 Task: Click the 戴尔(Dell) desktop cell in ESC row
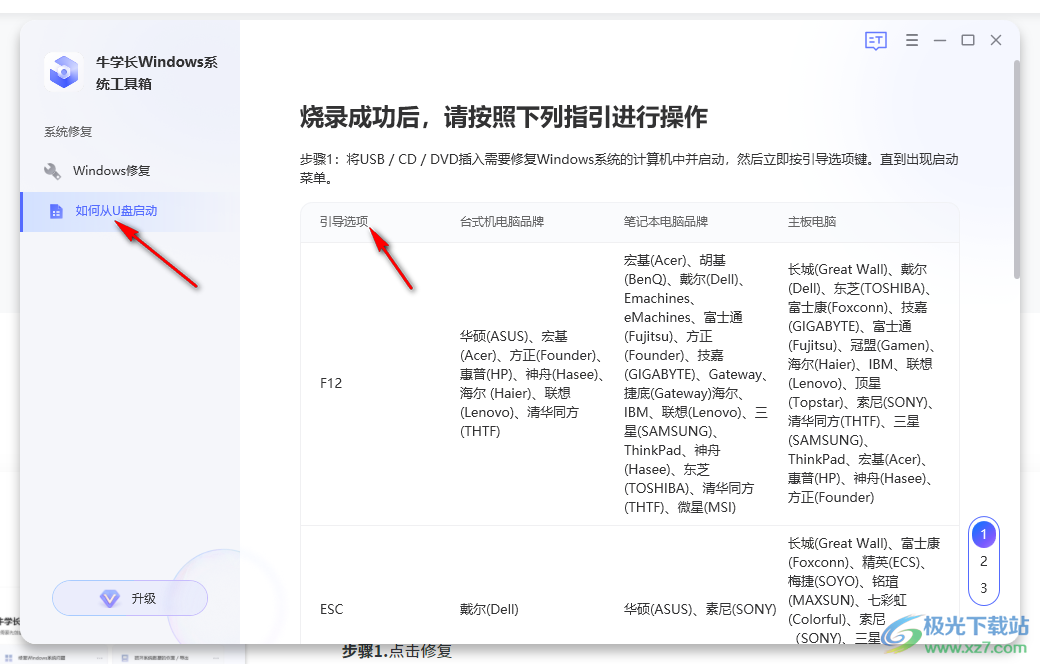[489, 609]
